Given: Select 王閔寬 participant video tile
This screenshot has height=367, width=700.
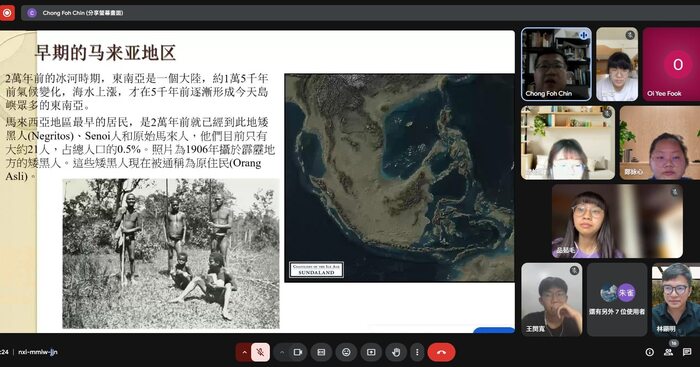Looking at the screenshot, I should [552, 300].
